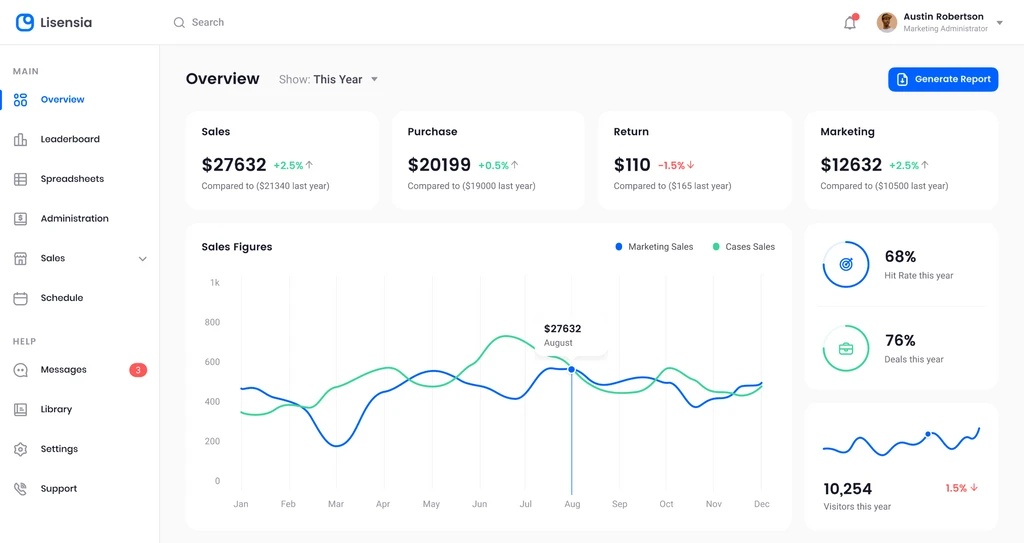Screen dimensions: 1024x543
Task: Open Messages in the Help section
Action: click(x=64, y=370)
